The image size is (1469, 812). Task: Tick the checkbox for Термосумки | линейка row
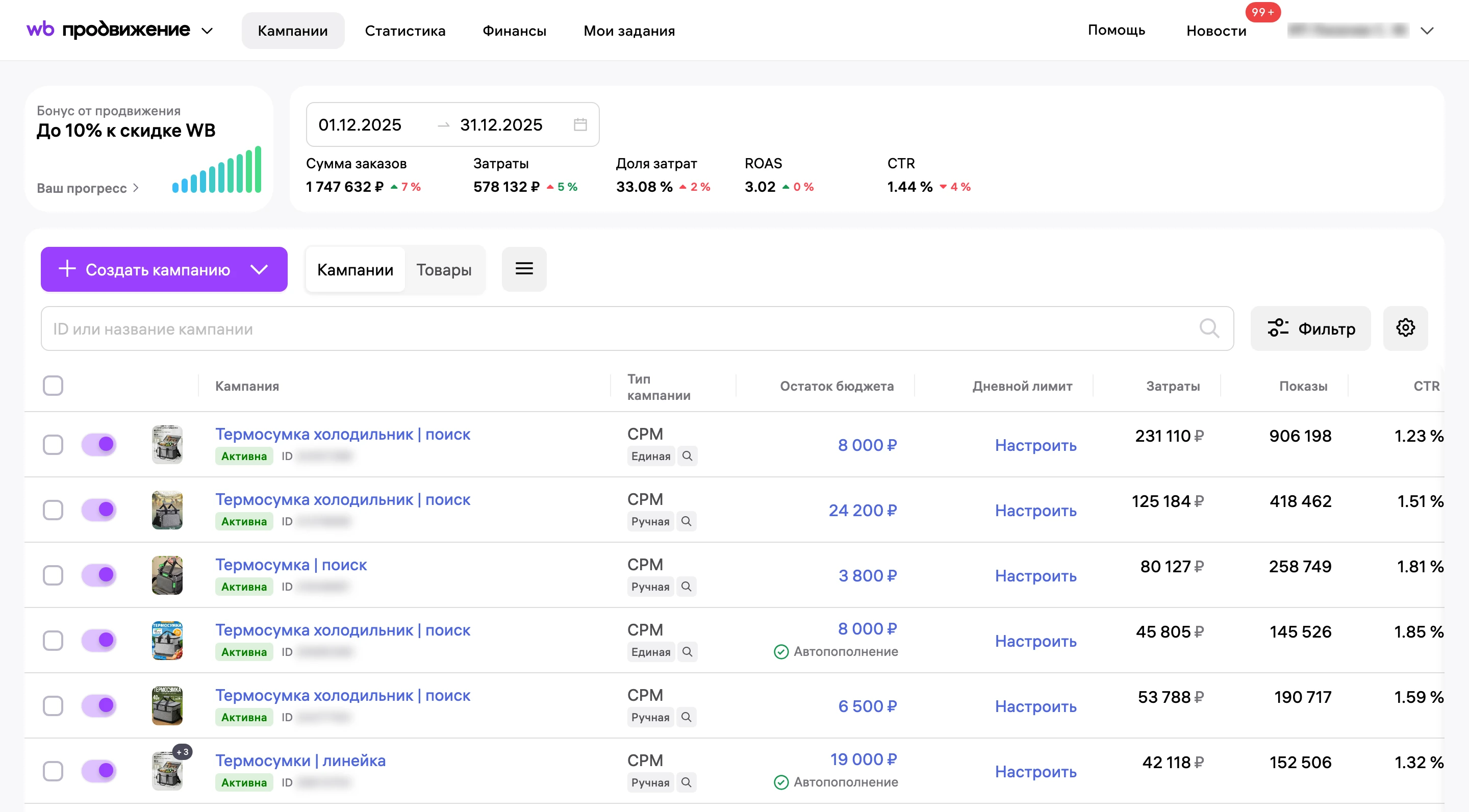pyautogui.click(x=53, y=771)
